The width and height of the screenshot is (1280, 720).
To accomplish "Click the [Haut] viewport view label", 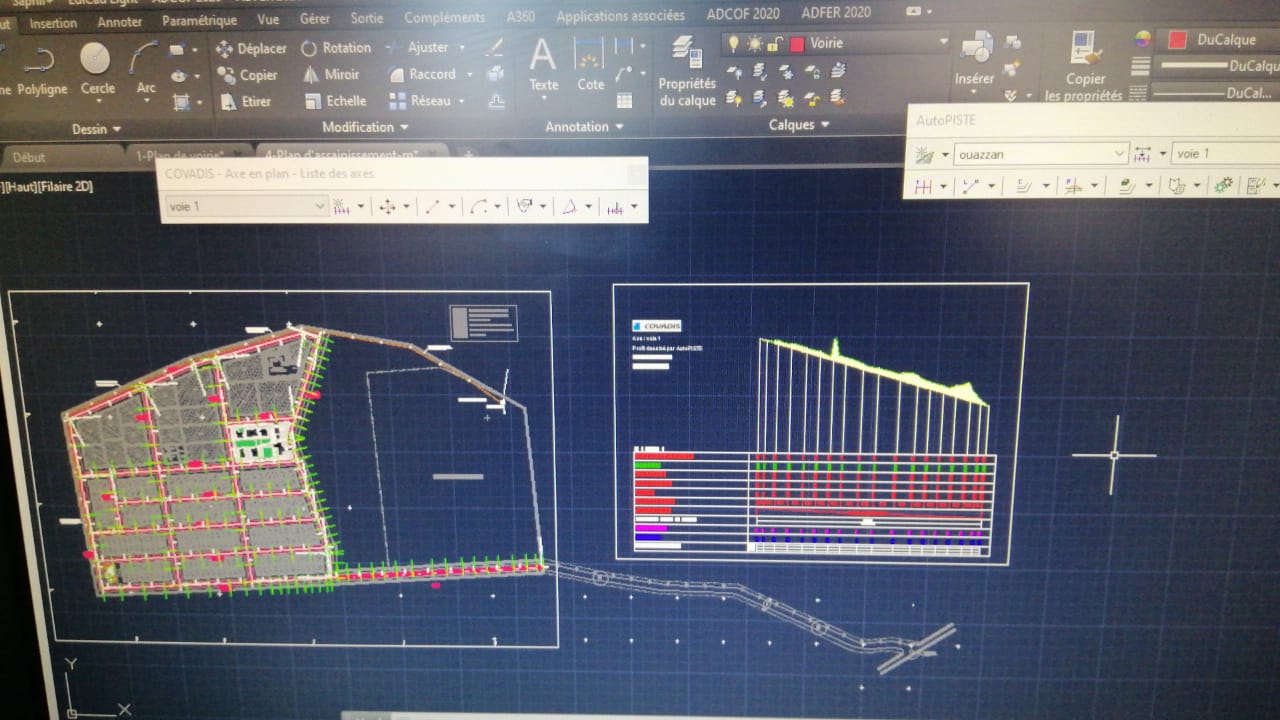I will (x=18, y=186).
